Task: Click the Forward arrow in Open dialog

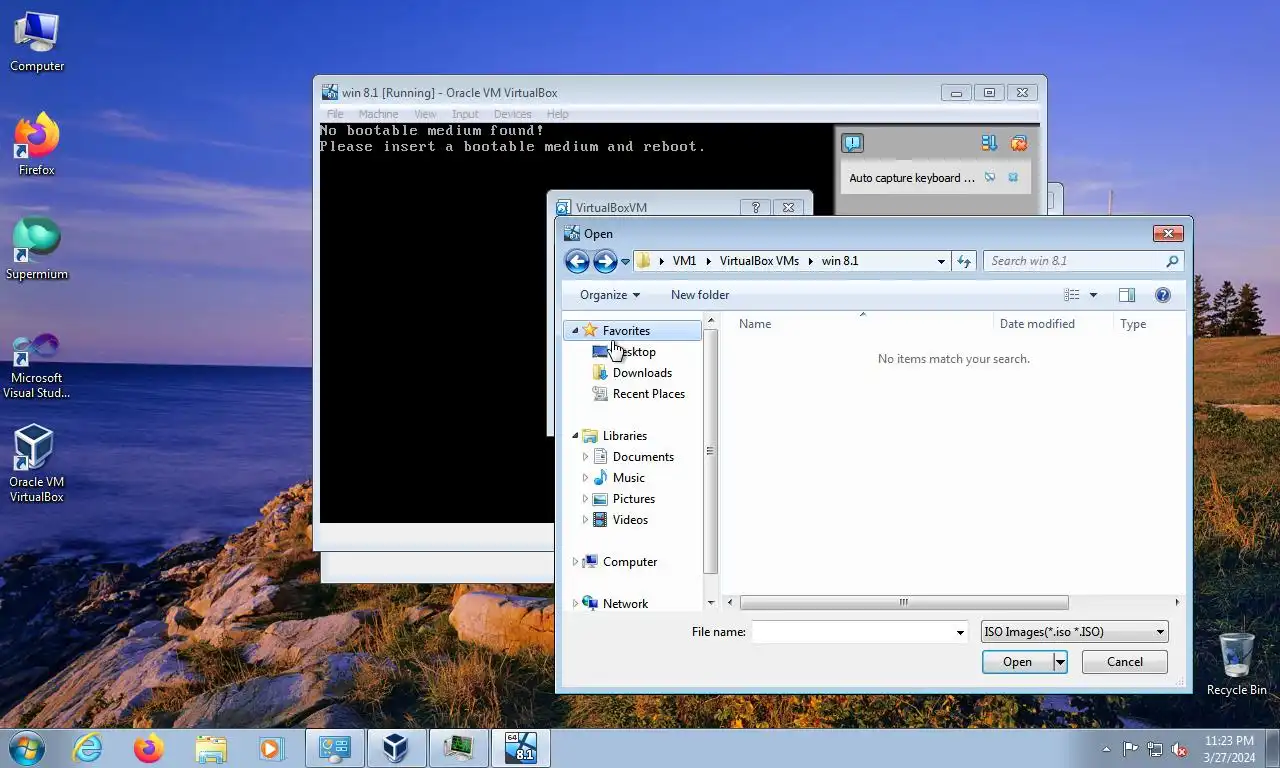Action: pos(605,261)
